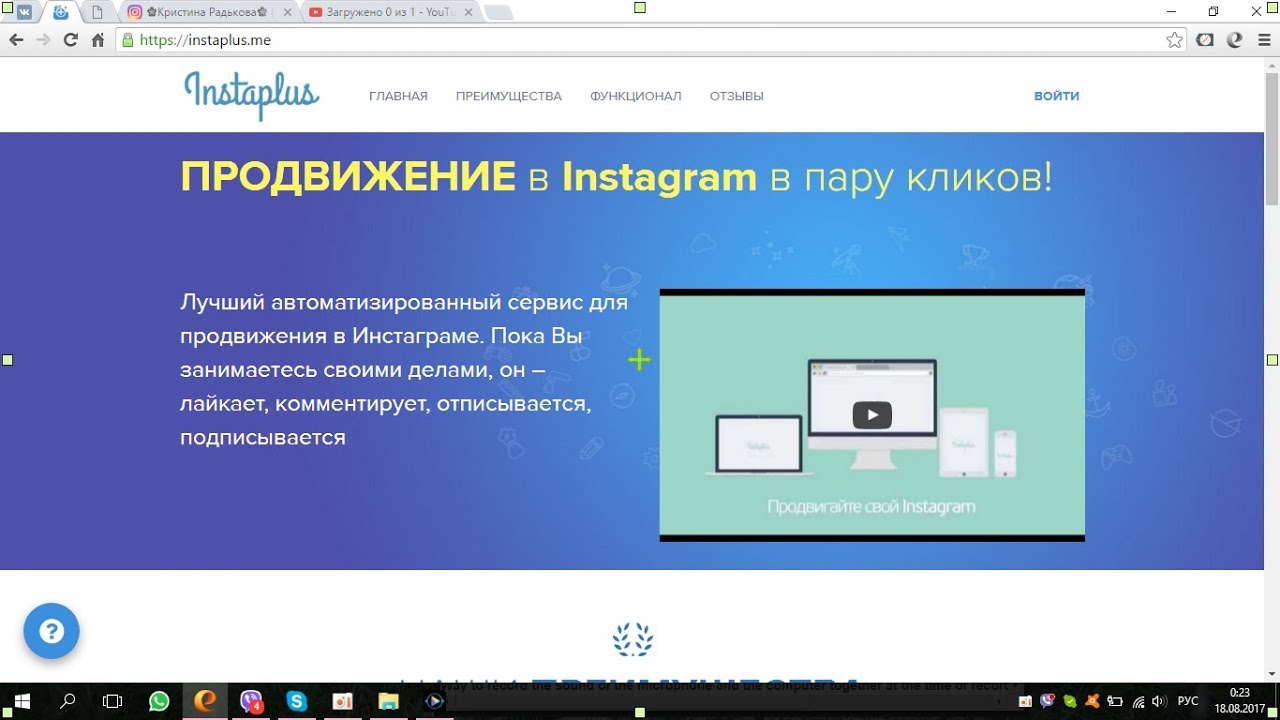Click the scrollbar down arrow
The image size is (1280, 720).
tap(1272, 674)
